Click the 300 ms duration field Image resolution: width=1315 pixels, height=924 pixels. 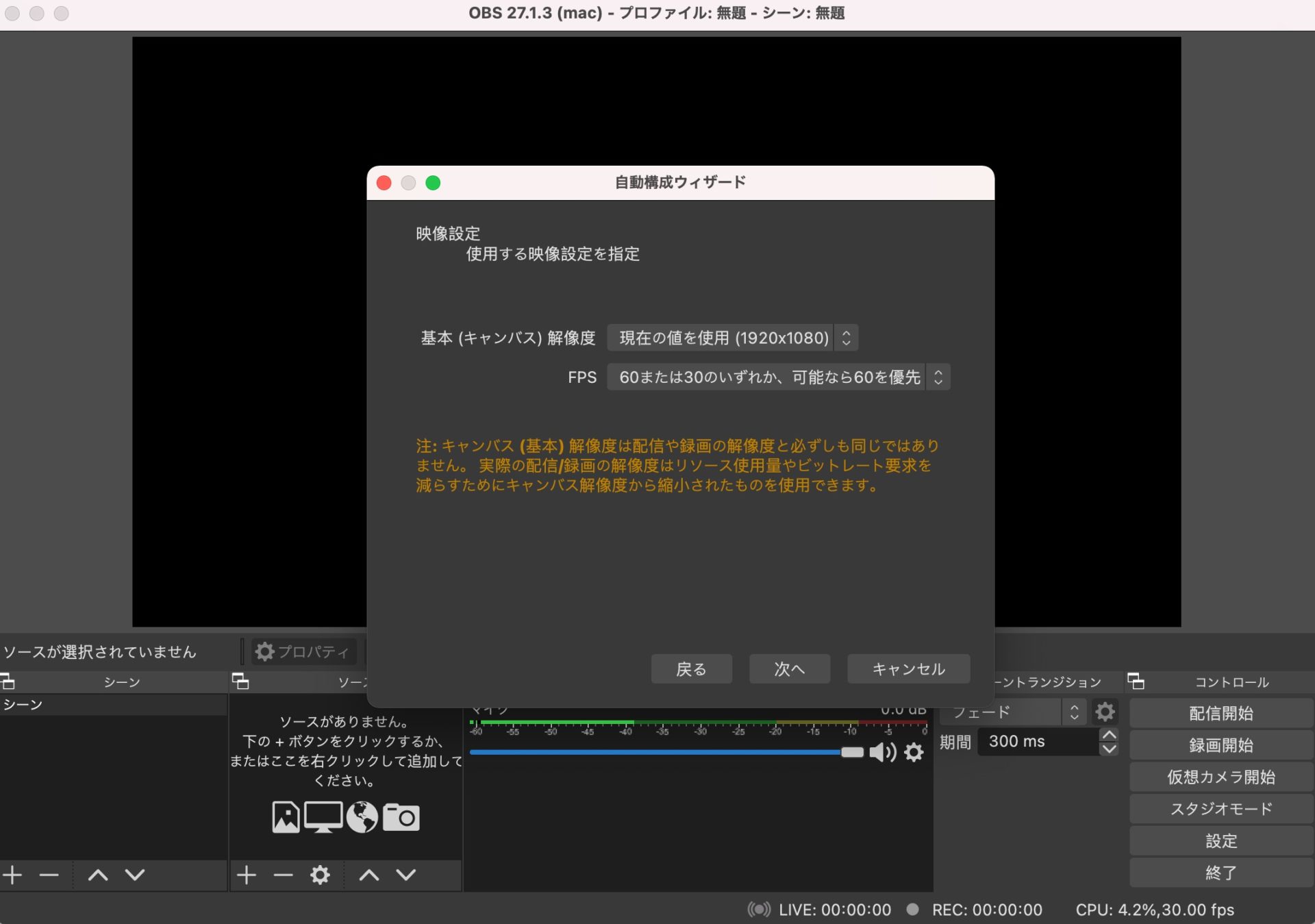coord(1038,742)
